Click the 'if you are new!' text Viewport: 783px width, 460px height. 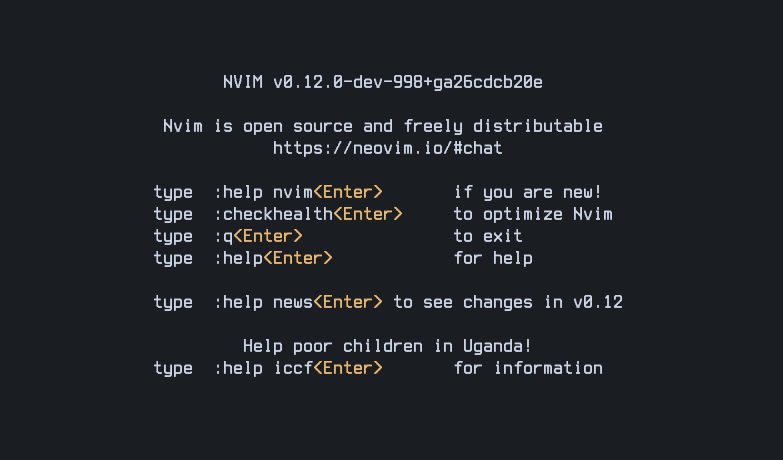528,192
